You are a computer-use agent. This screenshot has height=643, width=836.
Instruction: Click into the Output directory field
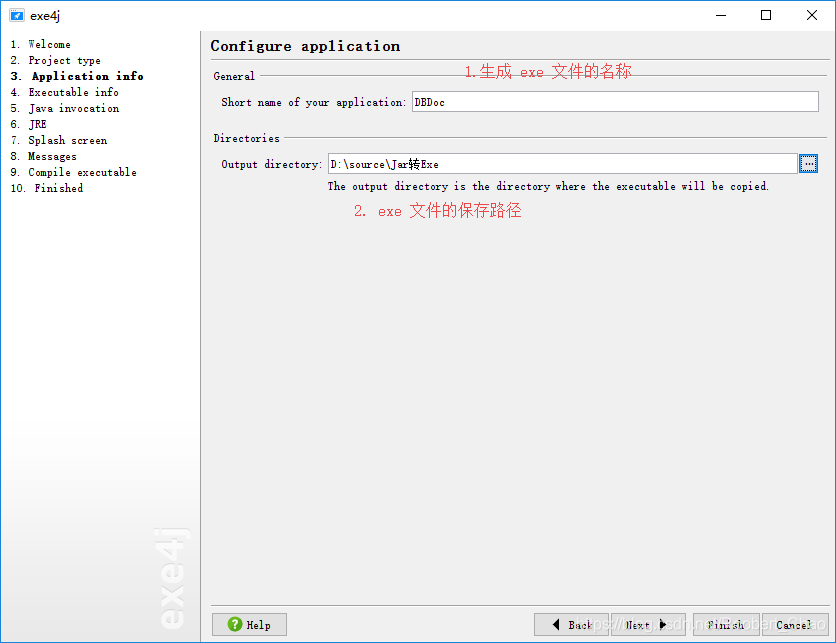tap(562, 164)
